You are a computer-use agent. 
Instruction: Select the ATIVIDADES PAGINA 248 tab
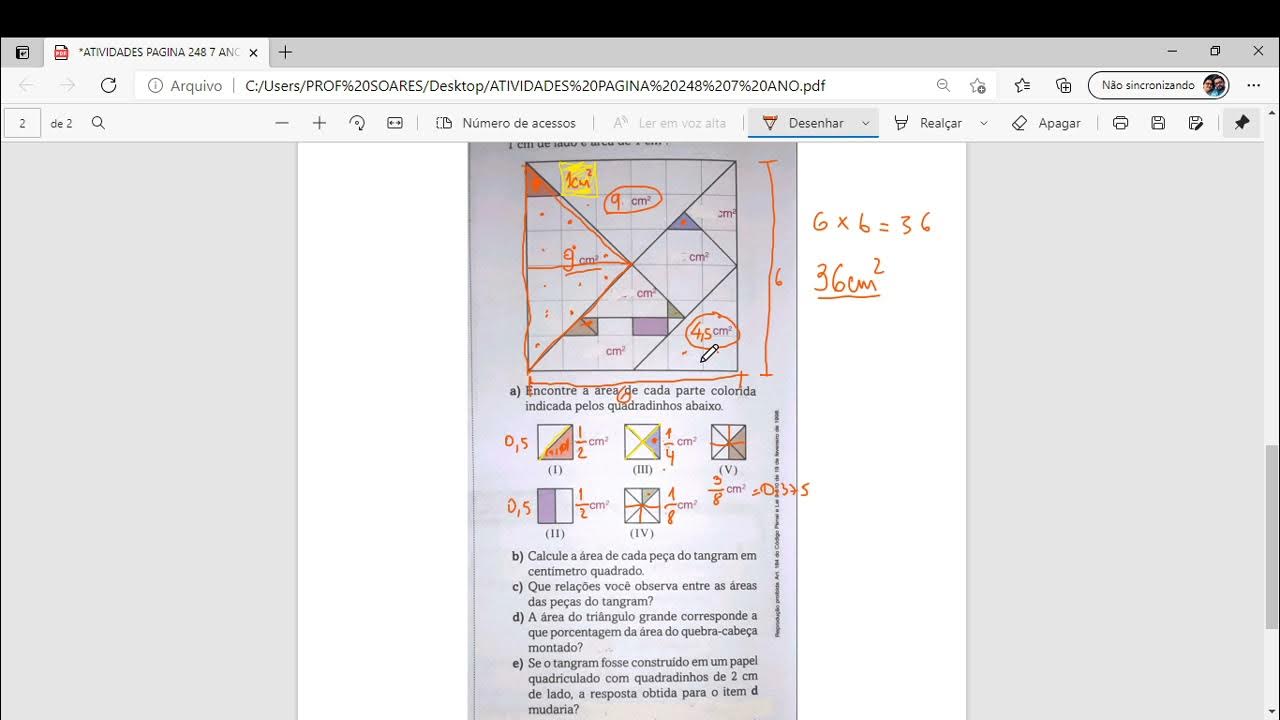coord(157,52)
